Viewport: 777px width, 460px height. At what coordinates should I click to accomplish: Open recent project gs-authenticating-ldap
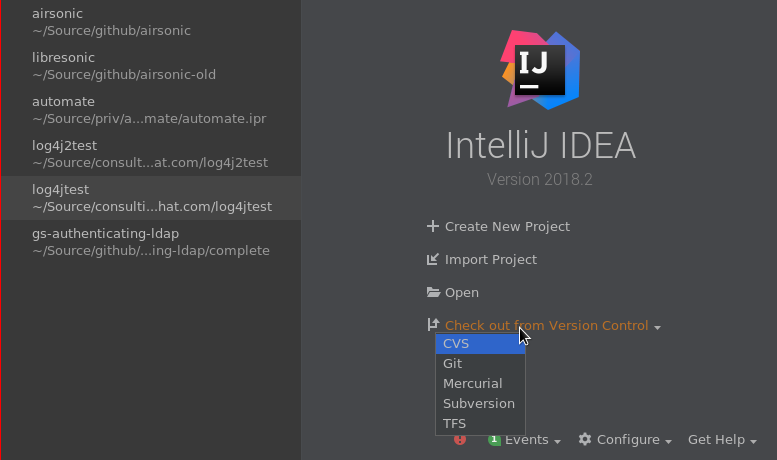(x=151, y=242)
